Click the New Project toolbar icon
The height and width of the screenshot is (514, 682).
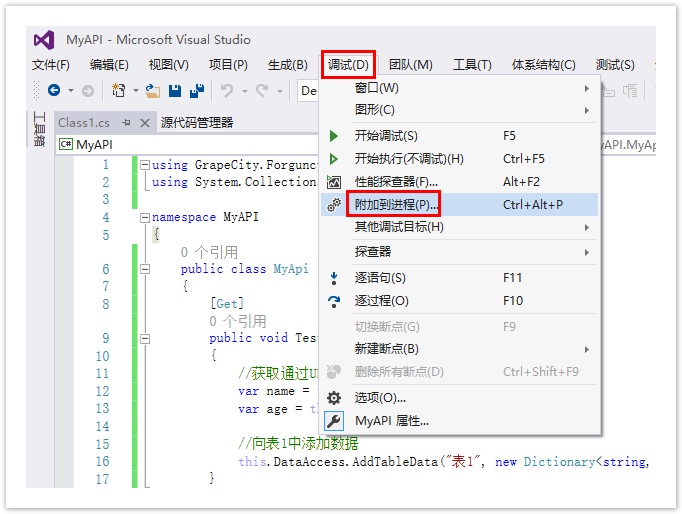point(118,90)
